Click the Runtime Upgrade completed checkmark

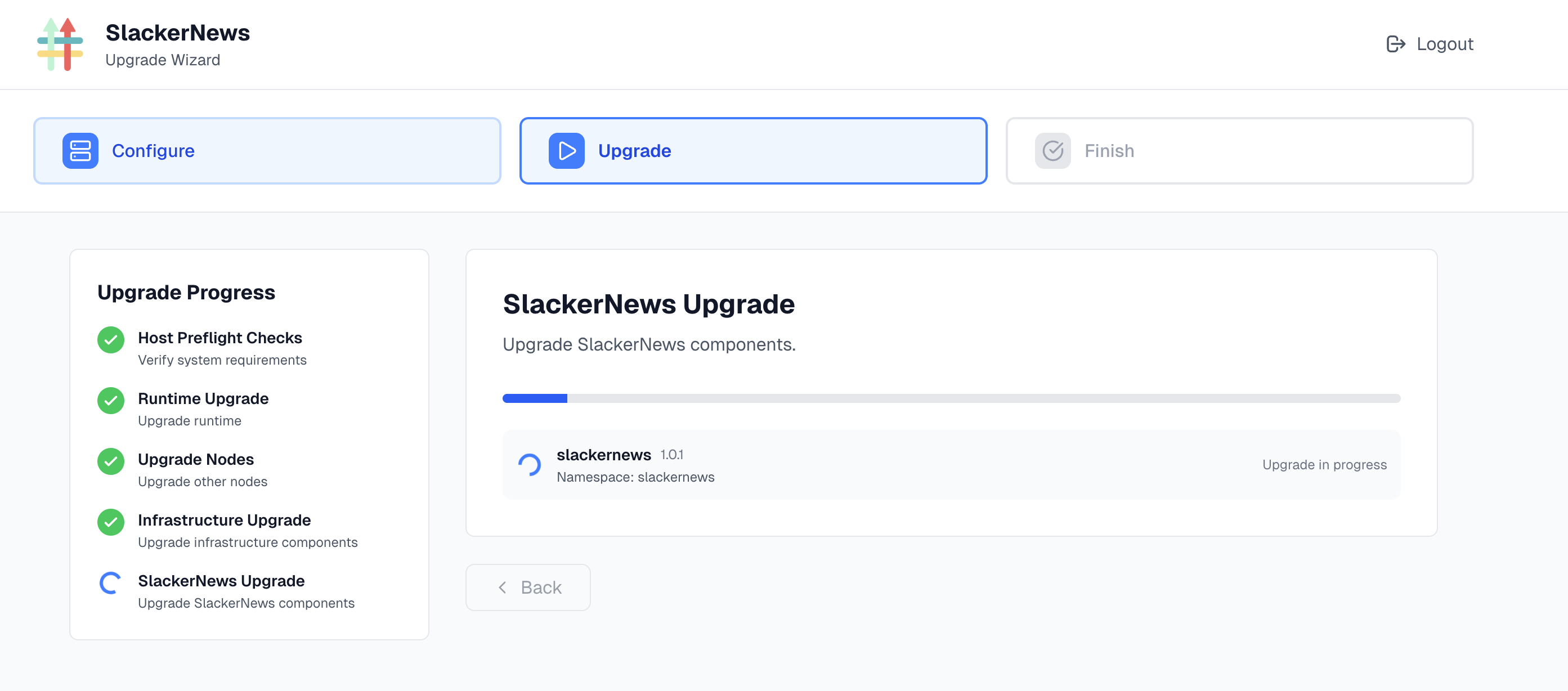click(x=110, y=401)
